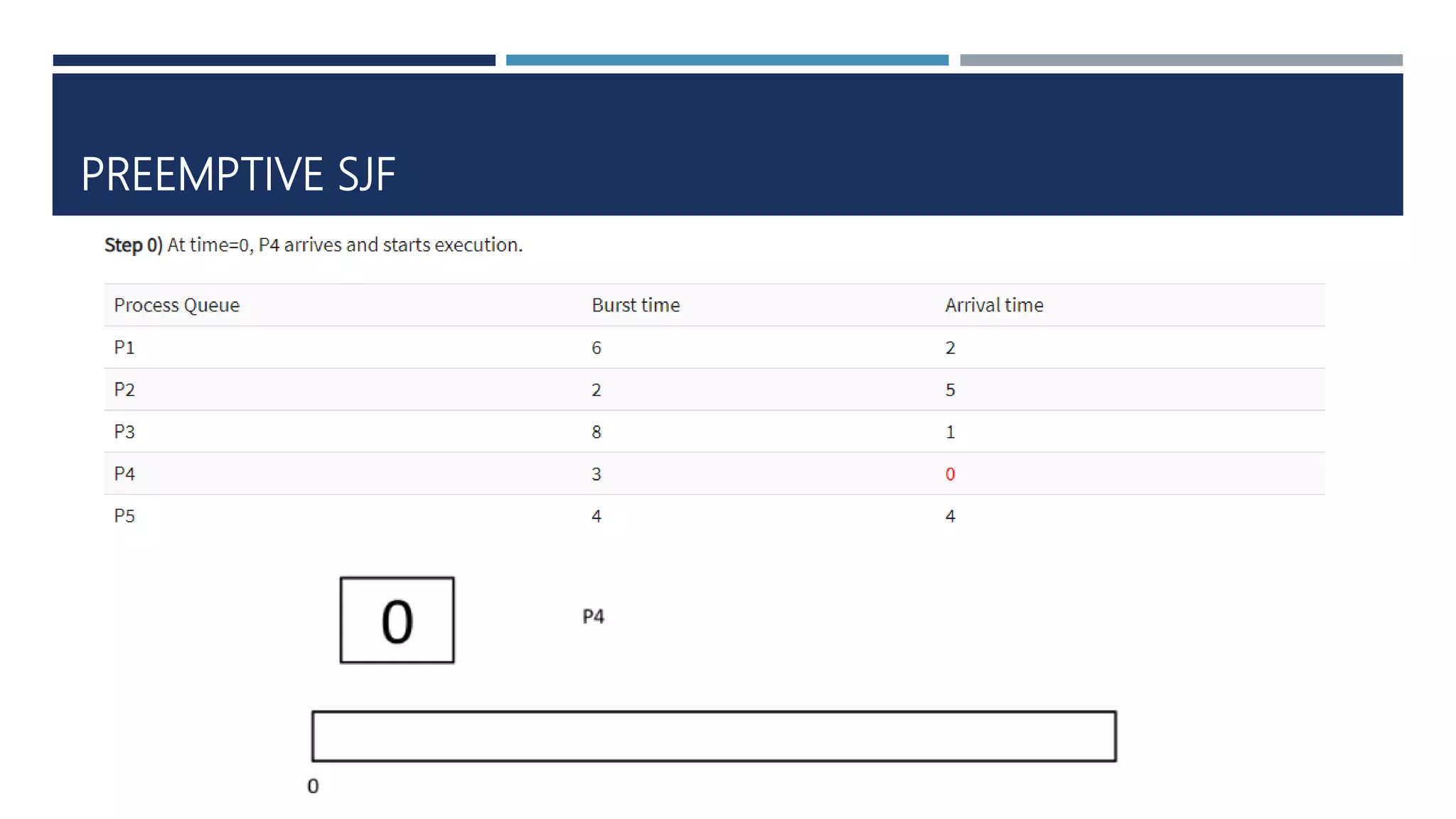Select the P4 process name cell in table
The width and height of the screenshot is (1456, 819).
point(124,473)
